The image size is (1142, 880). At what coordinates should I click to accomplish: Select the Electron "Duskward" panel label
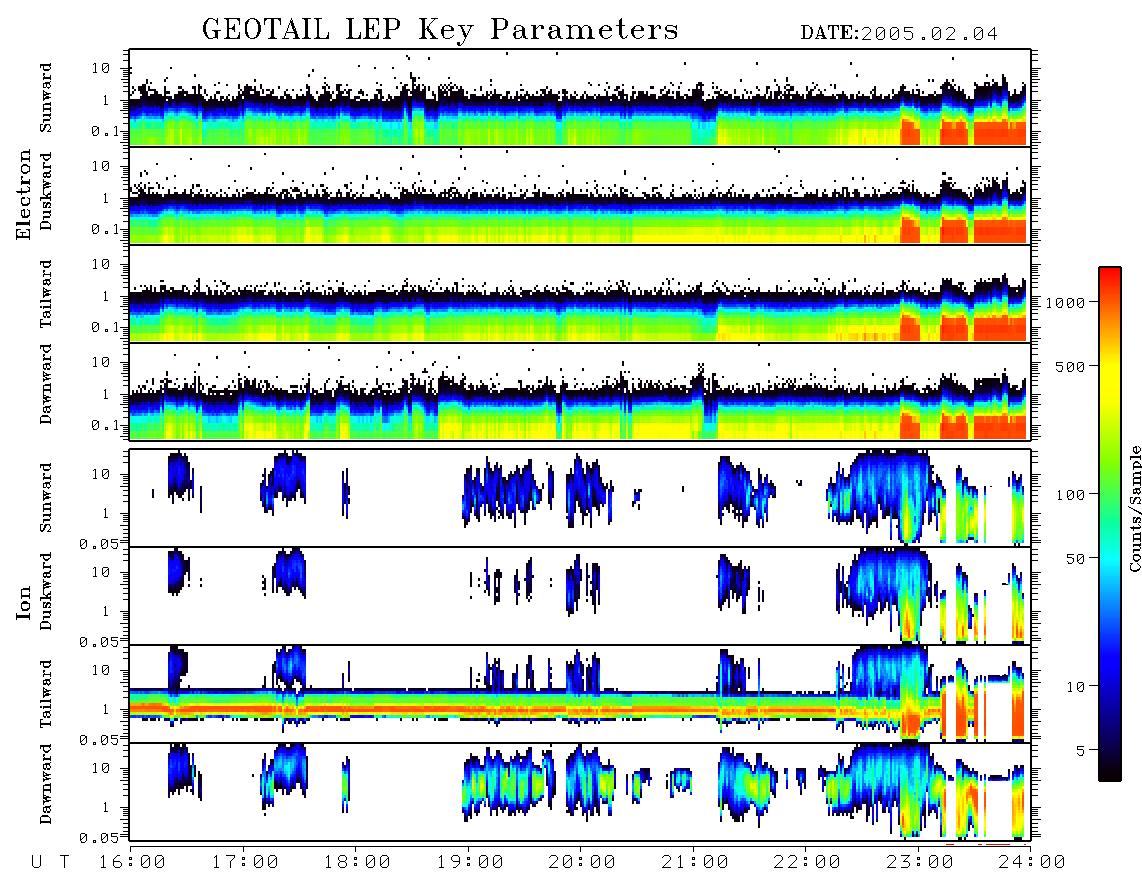46,191
